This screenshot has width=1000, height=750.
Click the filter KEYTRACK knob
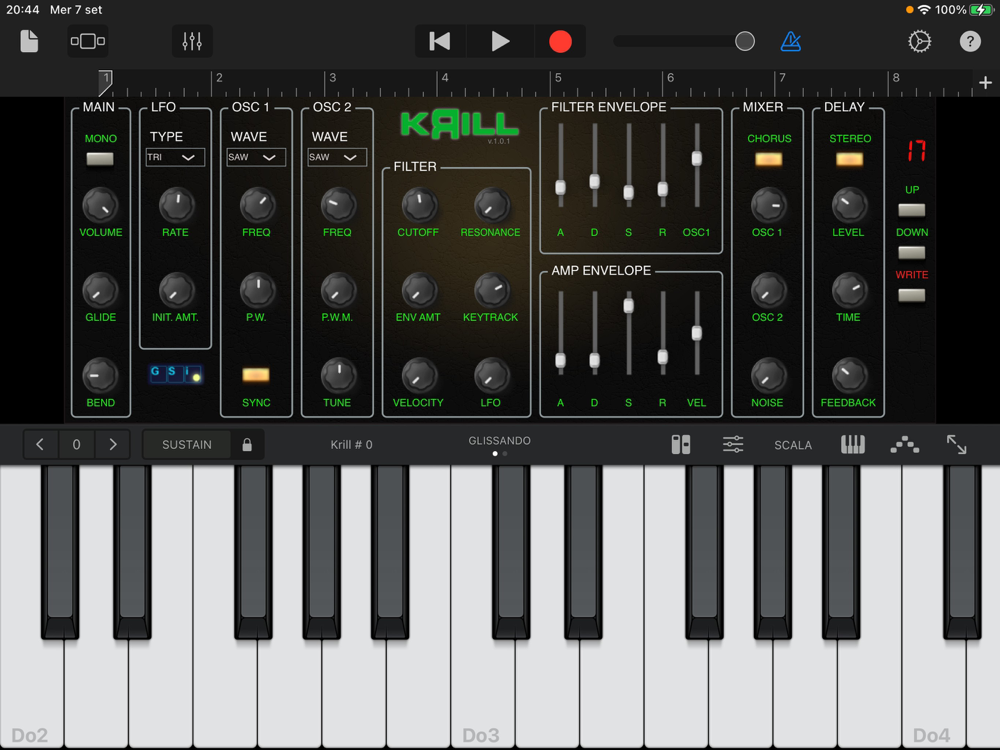(492, 290)
